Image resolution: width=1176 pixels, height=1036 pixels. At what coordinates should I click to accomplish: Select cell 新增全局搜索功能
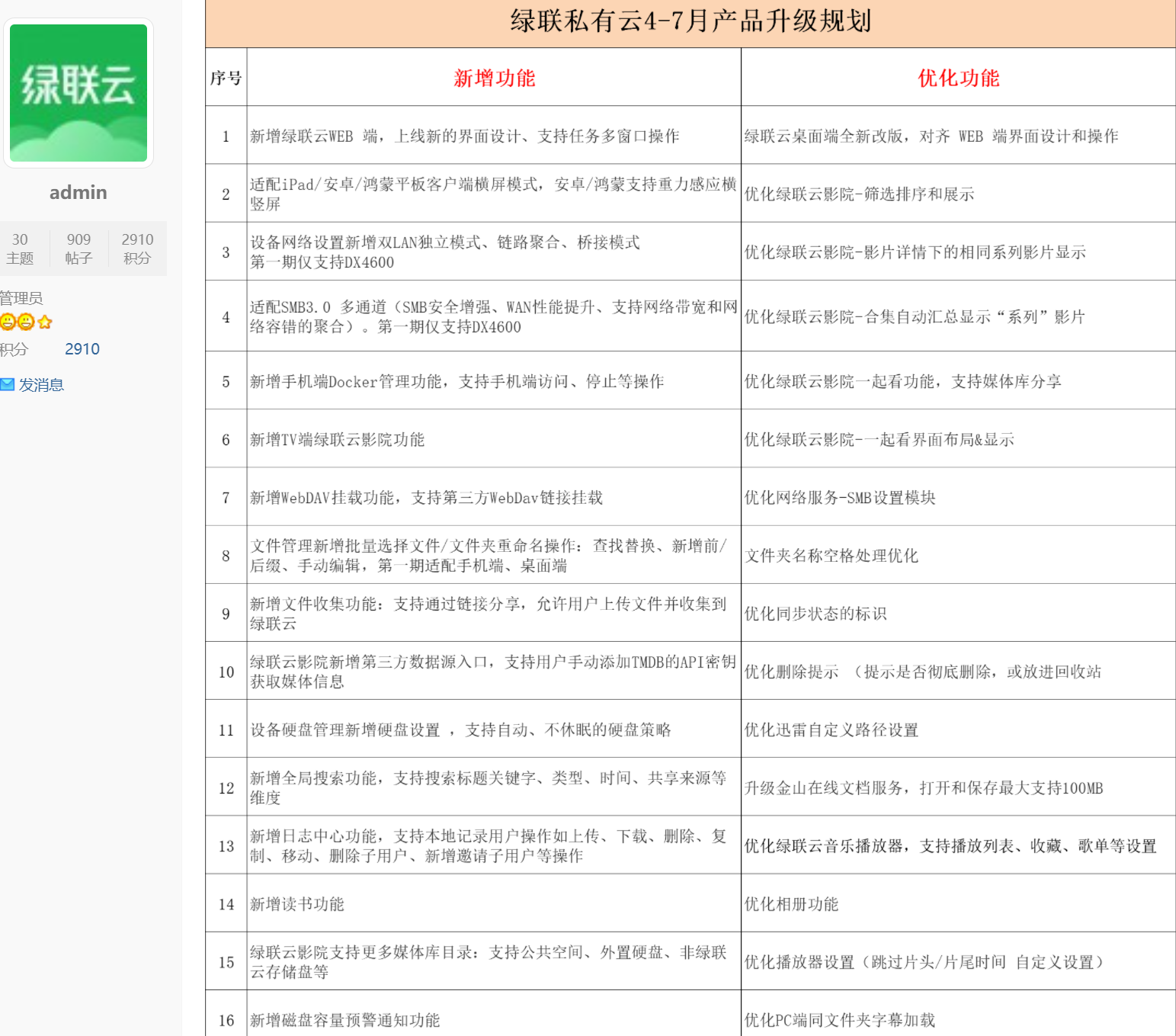494,787
